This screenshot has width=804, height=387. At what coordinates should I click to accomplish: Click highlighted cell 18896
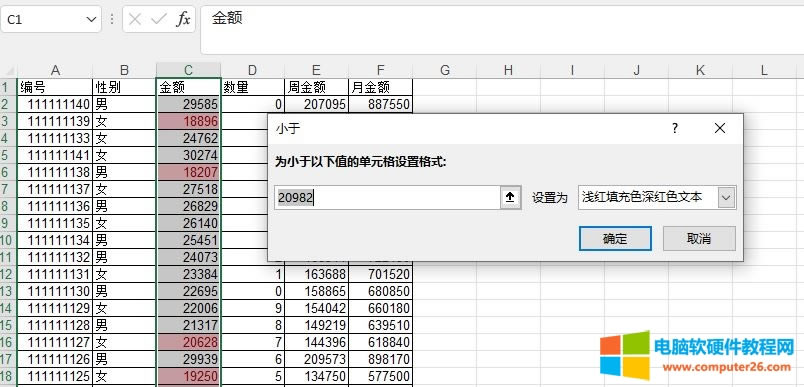pos(188,121)
